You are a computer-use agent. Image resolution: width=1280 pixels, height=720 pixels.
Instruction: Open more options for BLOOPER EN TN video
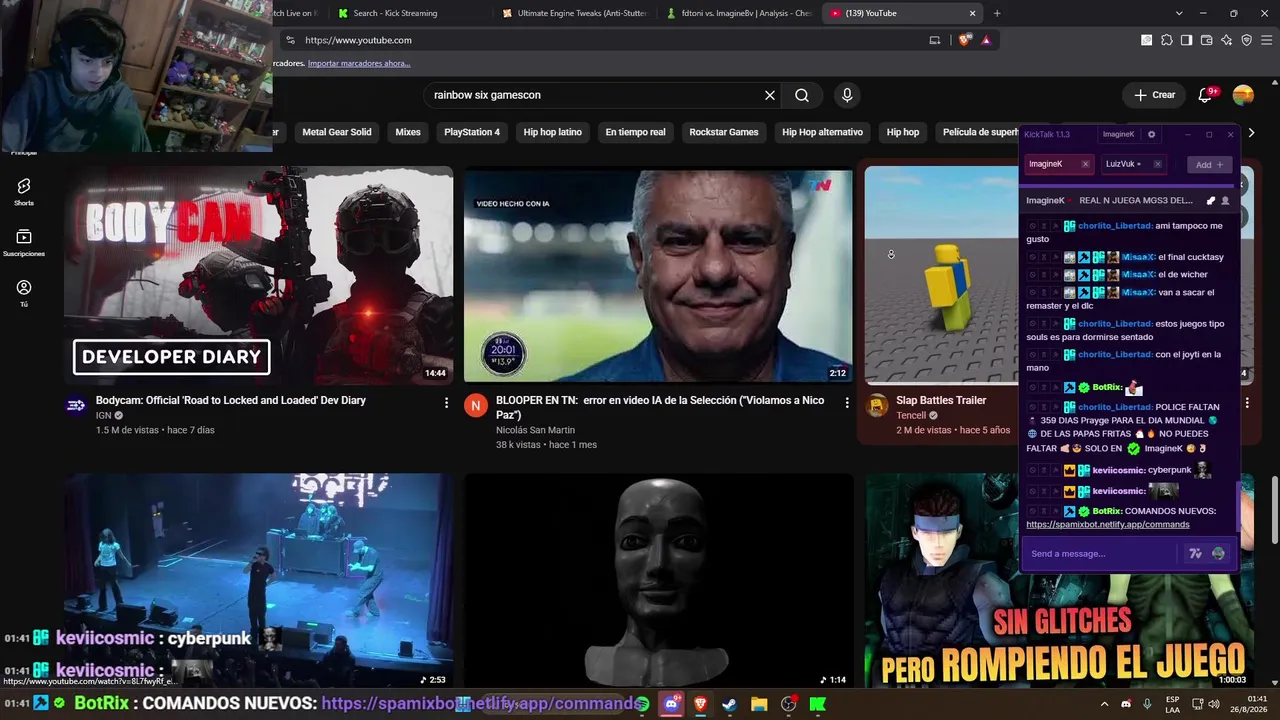[847, 402]
